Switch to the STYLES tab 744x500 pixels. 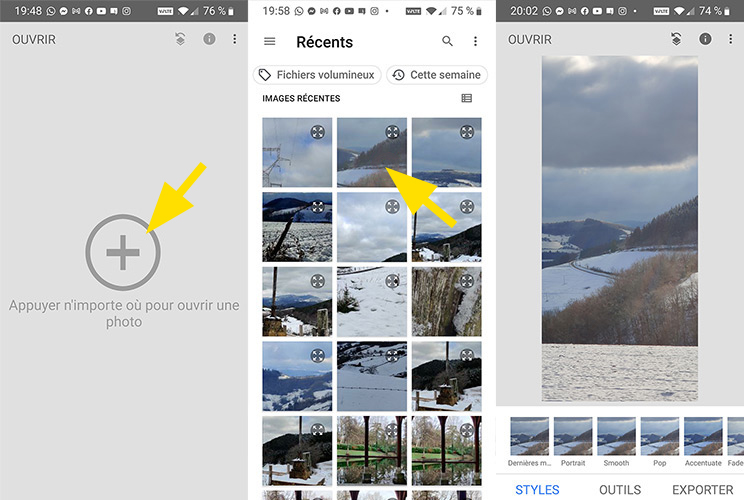pyautogui.click(x=537, y=490)
